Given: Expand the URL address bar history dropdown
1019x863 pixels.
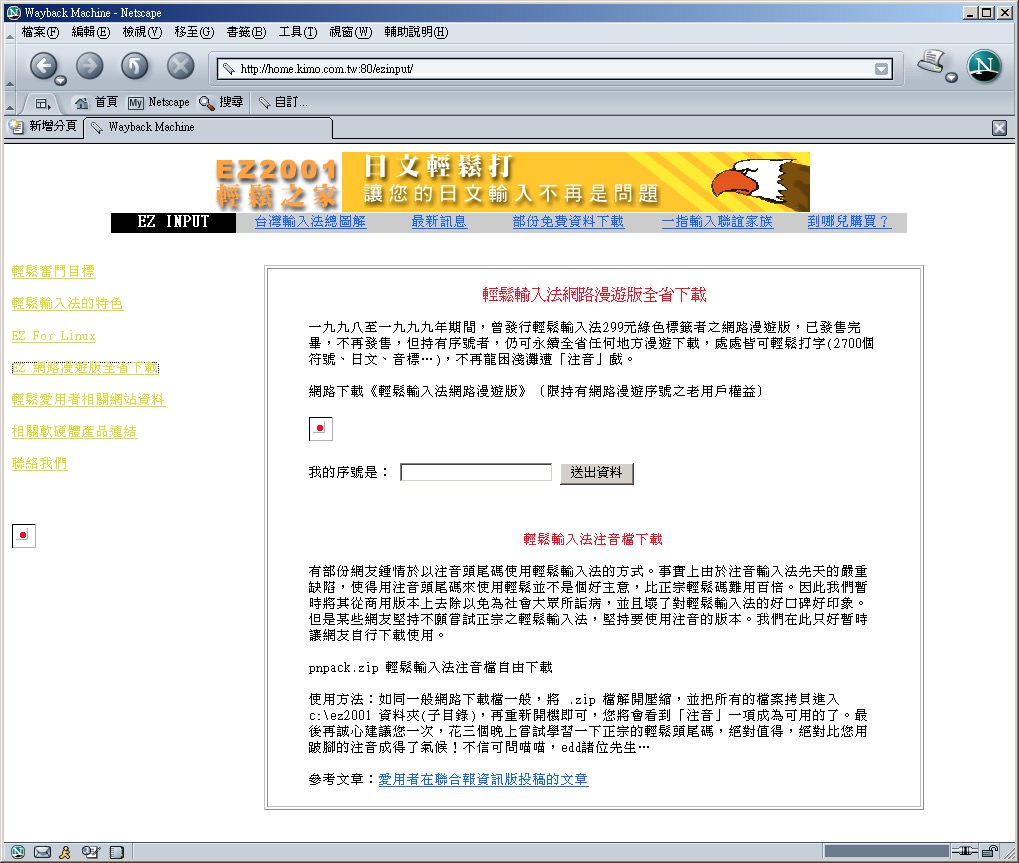Looking at the screenshot, I should (x=881, y=69).
